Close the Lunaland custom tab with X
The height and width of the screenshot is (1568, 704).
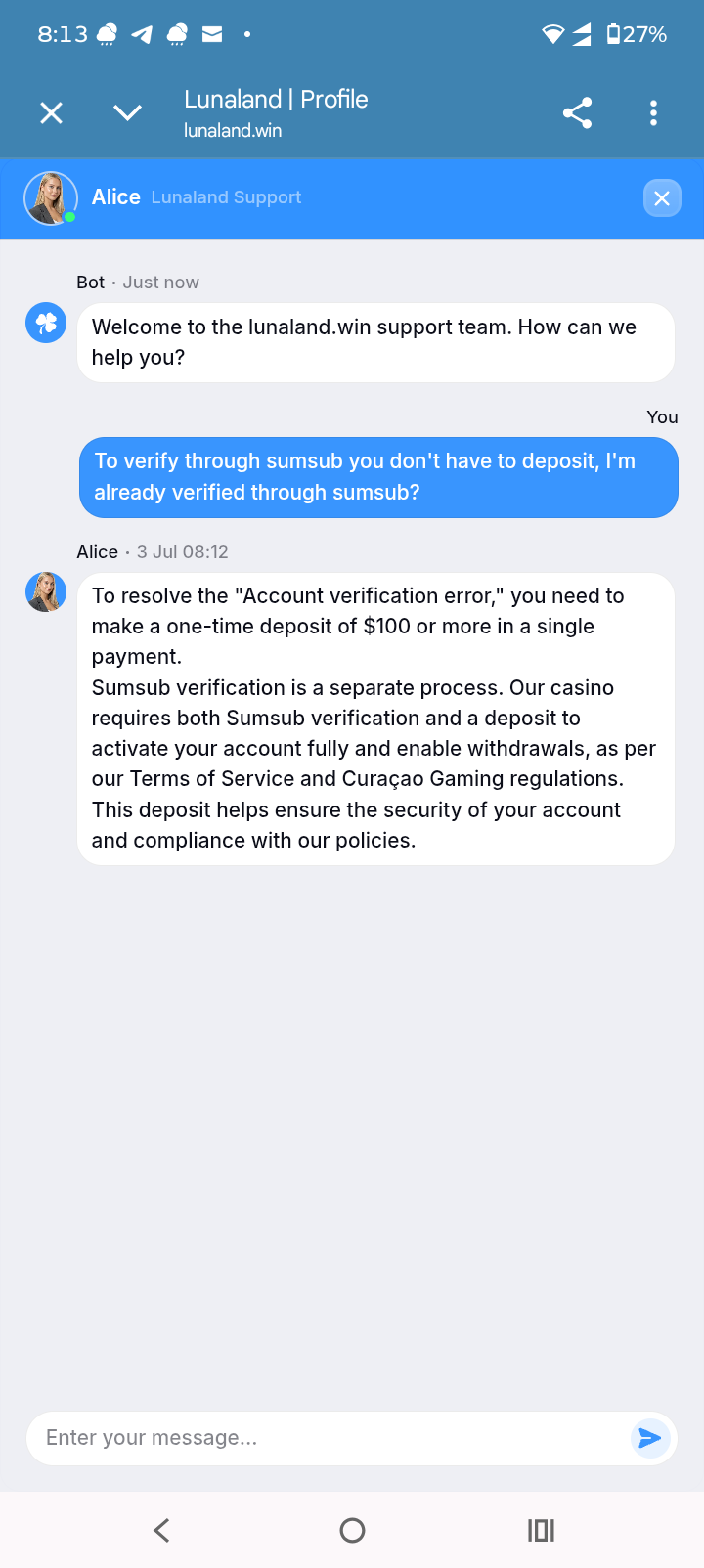51,113
